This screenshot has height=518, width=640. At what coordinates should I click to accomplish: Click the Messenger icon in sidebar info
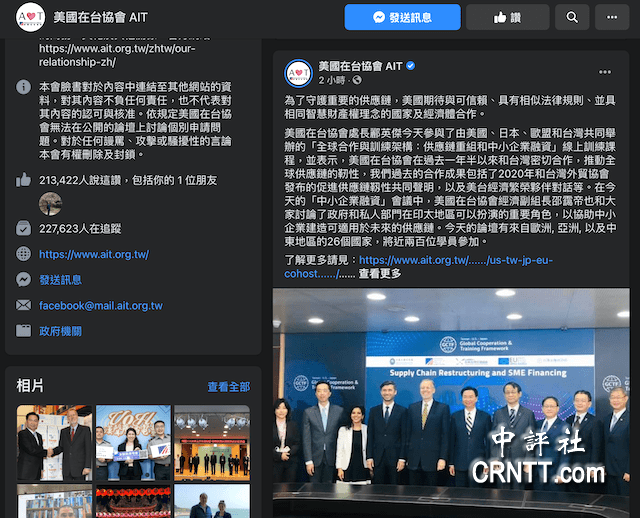pyautogui.click(x=23, y=280)
